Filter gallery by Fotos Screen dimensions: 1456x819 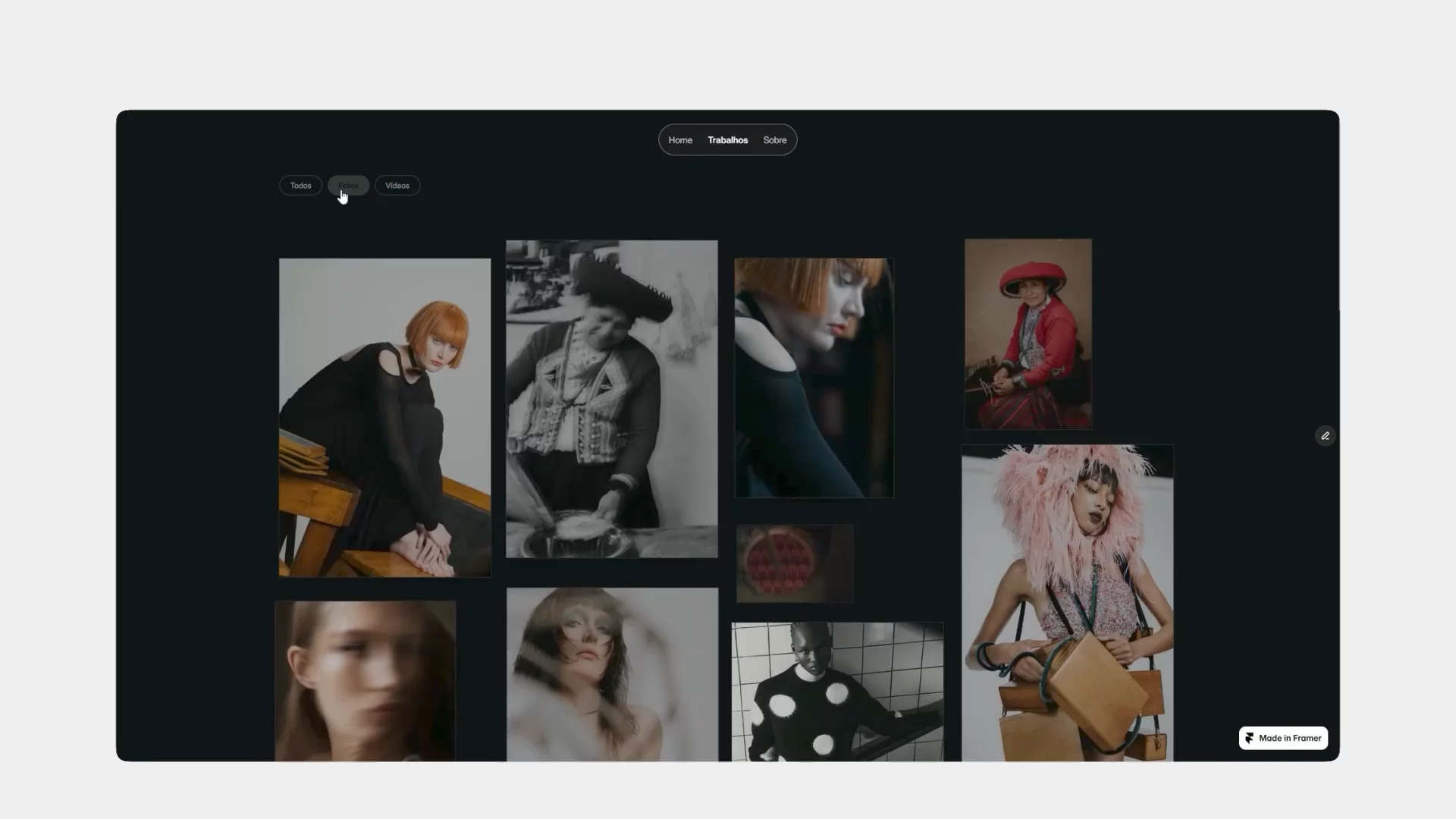[x=348, y=186]
